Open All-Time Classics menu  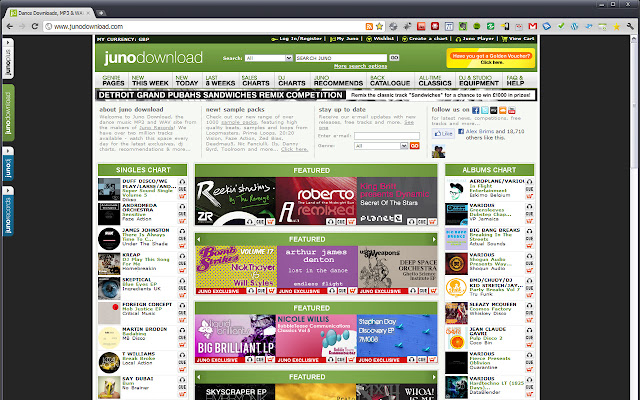pyautogui.click(x=435, y=80)
